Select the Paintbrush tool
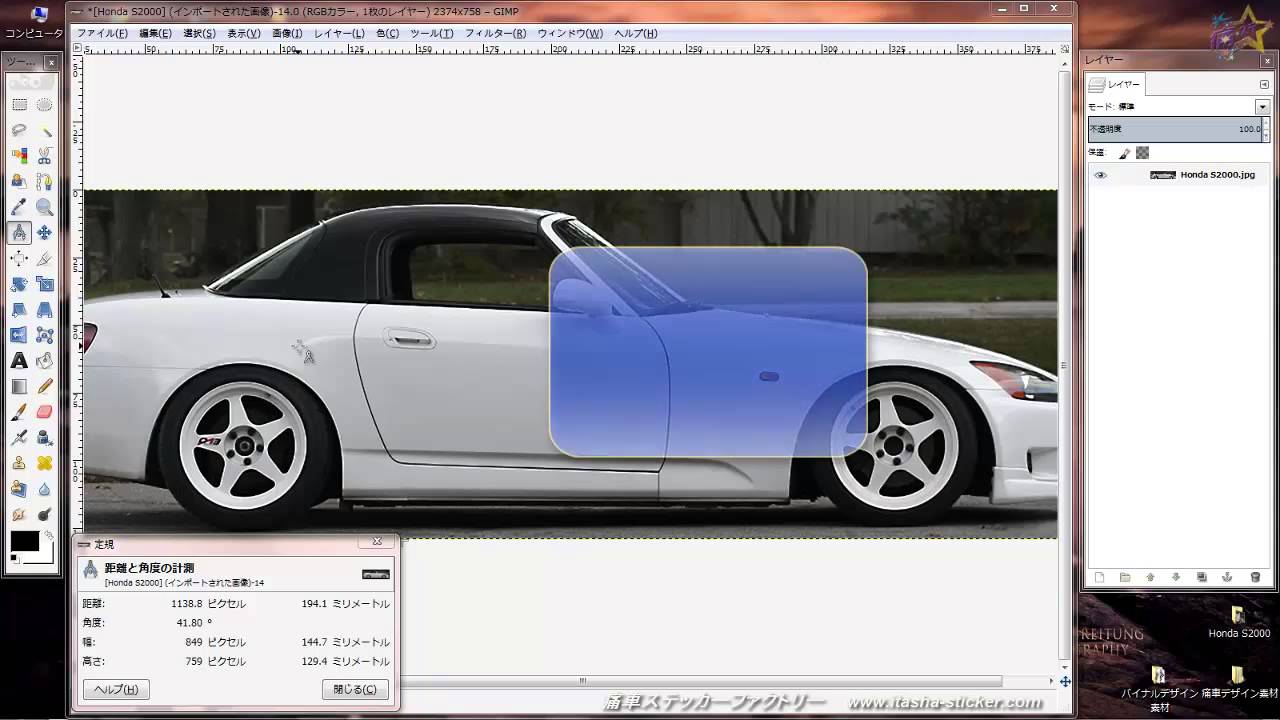The height and width of the screenshot is (720, 1280). pyautogui.click(x=19, y=412)
